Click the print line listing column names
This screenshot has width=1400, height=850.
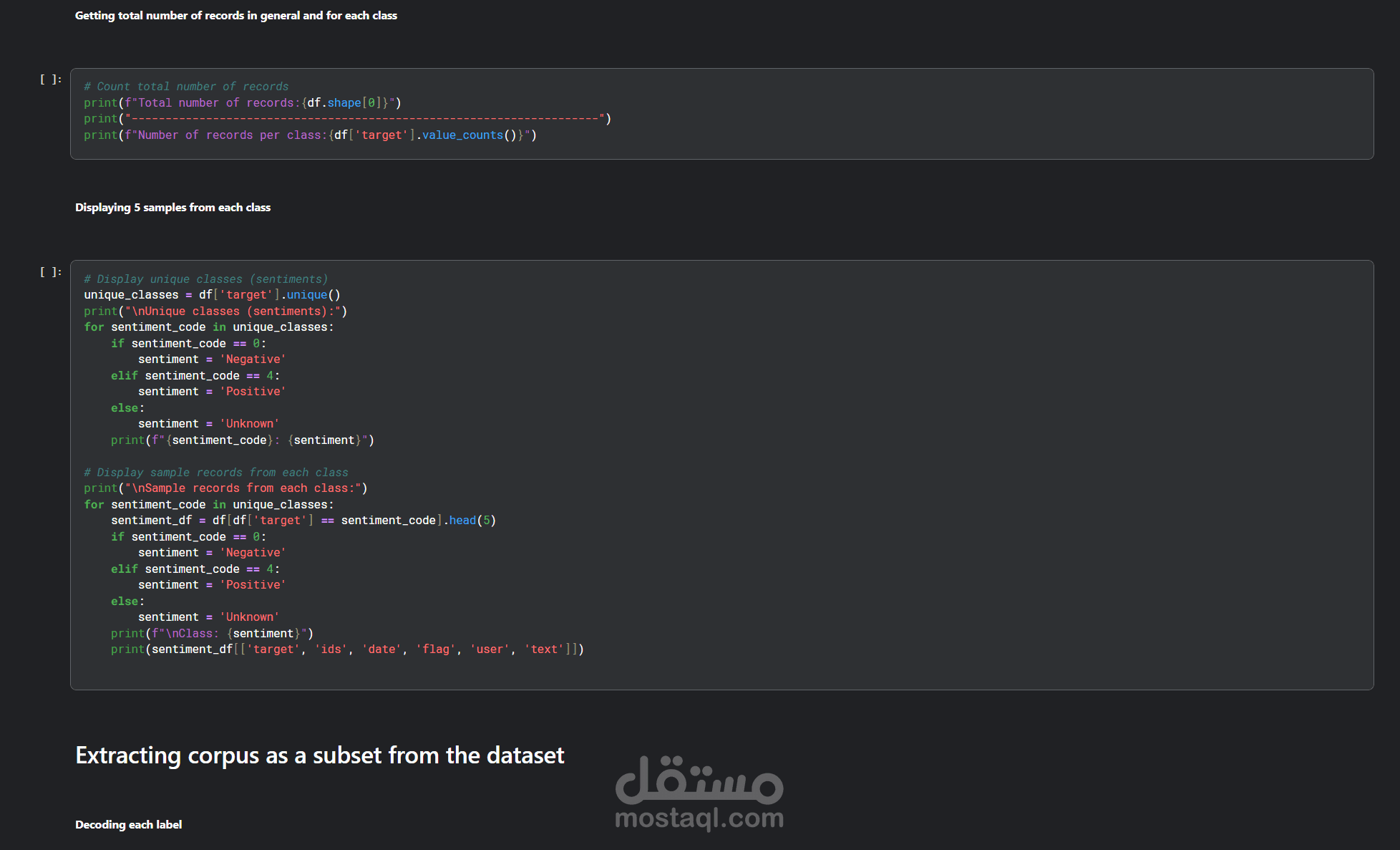coord(347,649)
